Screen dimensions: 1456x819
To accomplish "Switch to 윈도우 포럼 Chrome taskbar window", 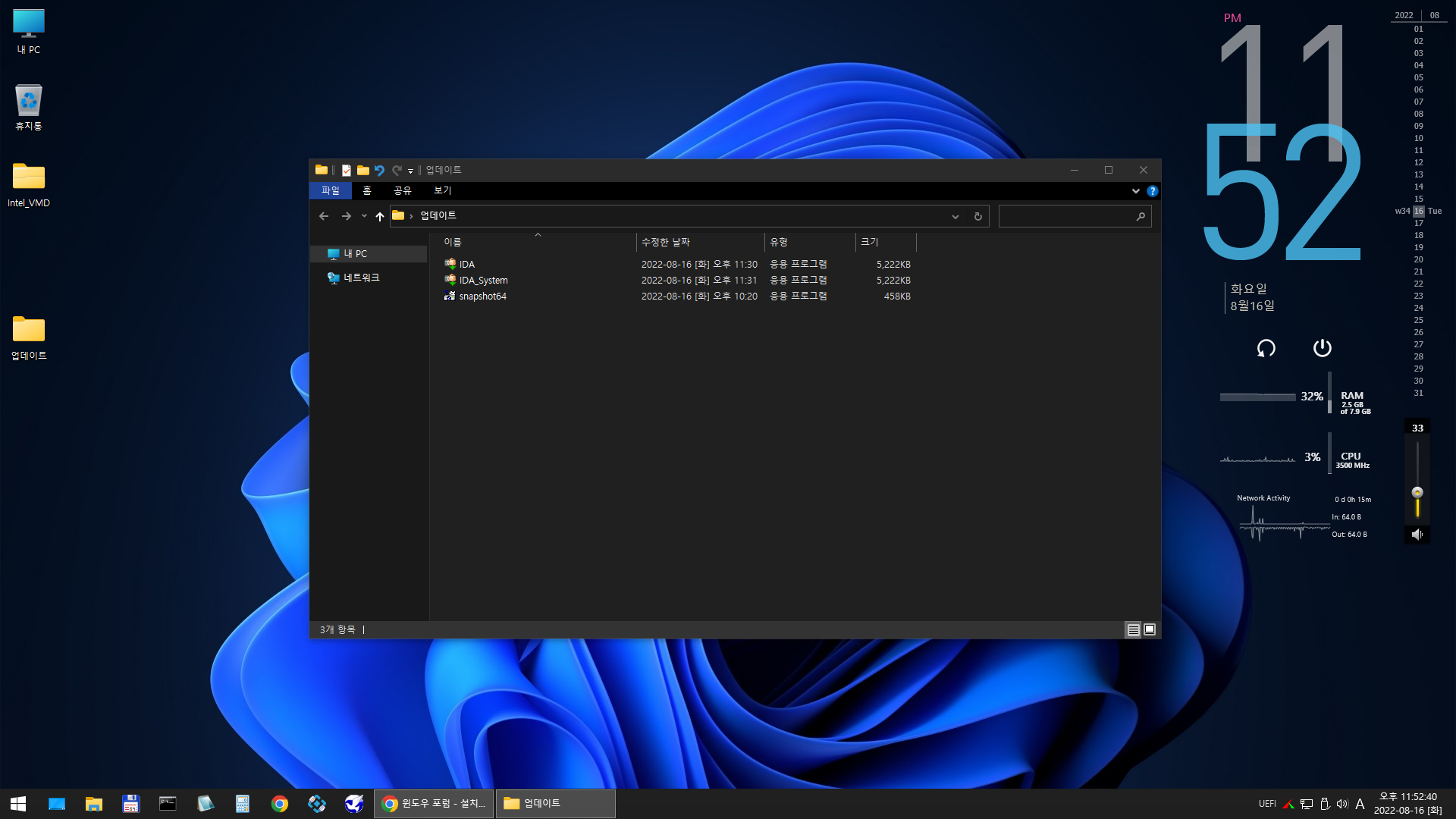I will tap(434, 804).
